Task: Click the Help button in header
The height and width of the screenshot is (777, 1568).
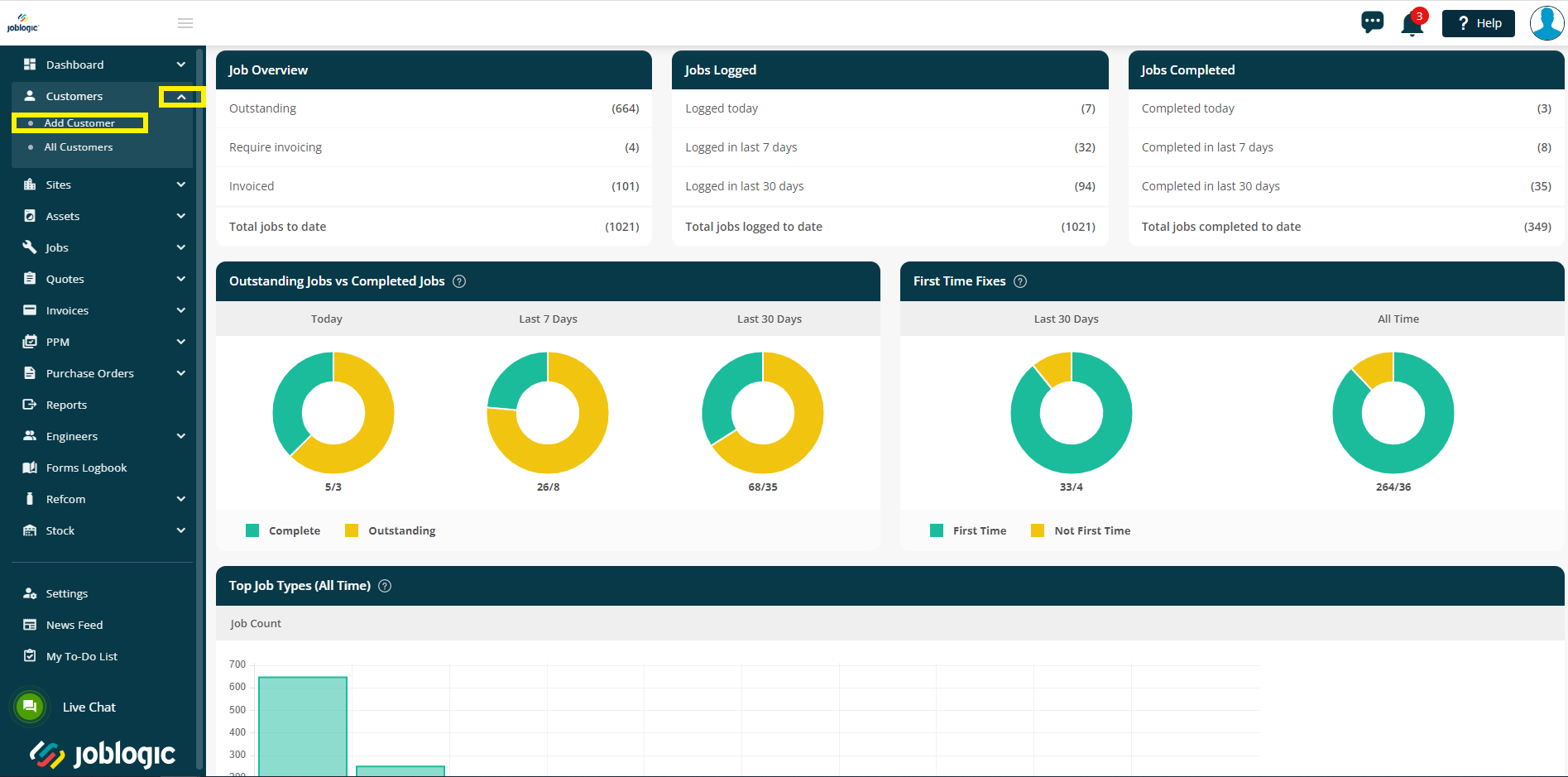Action: [1478, 23]
